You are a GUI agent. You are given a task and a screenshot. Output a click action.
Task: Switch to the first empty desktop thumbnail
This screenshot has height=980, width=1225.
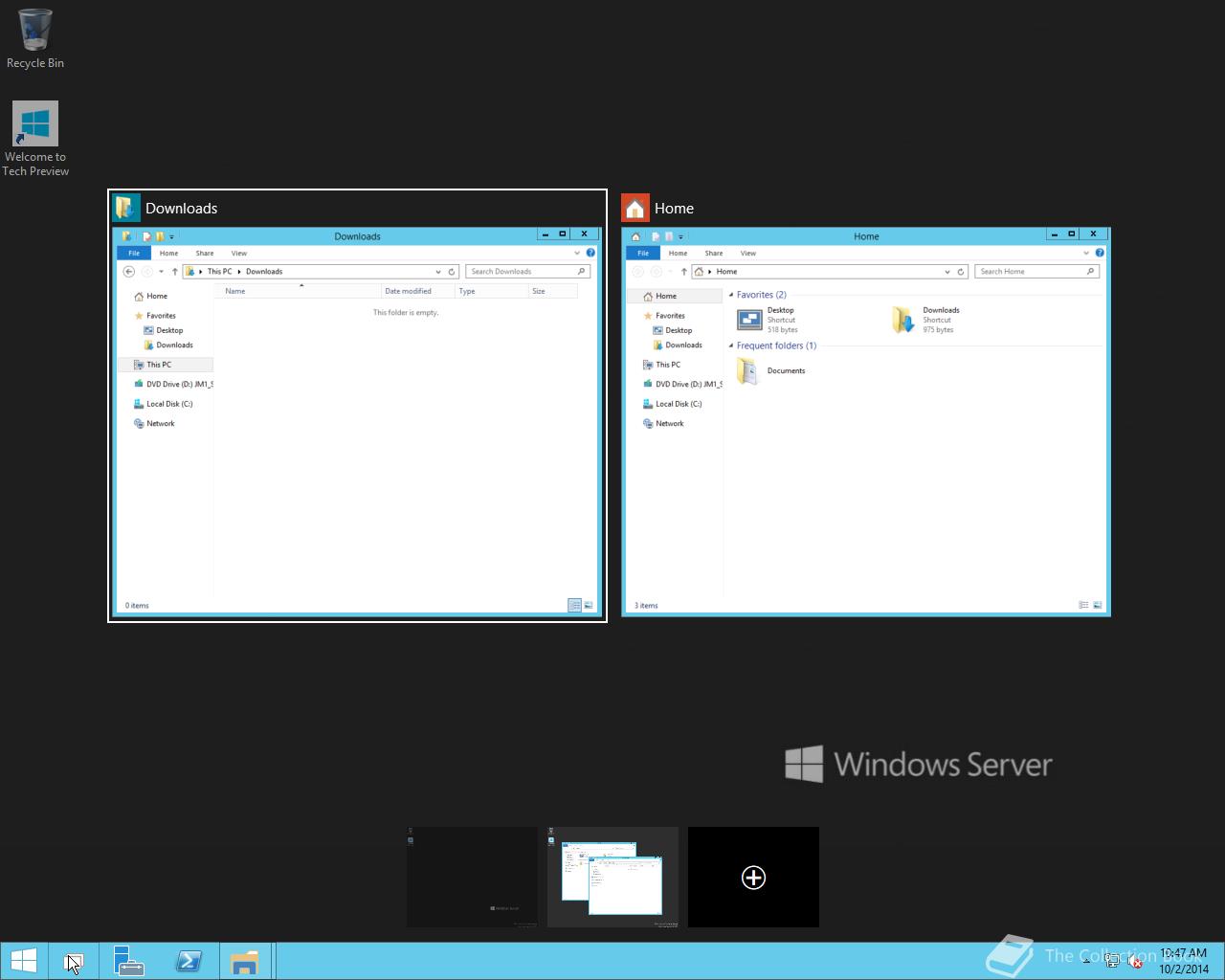point(472,877)
